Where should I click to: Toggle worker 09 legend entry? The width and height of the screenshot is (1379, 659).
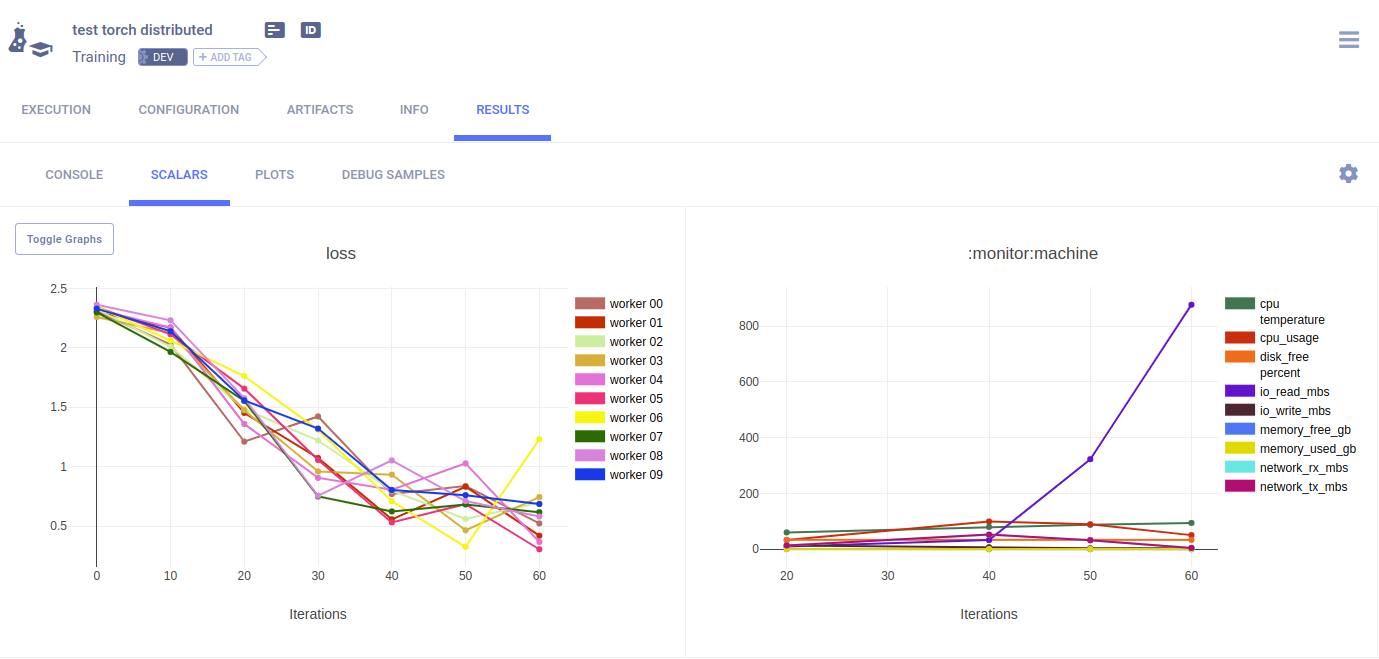pyautogui.click(x=635, y=475)
